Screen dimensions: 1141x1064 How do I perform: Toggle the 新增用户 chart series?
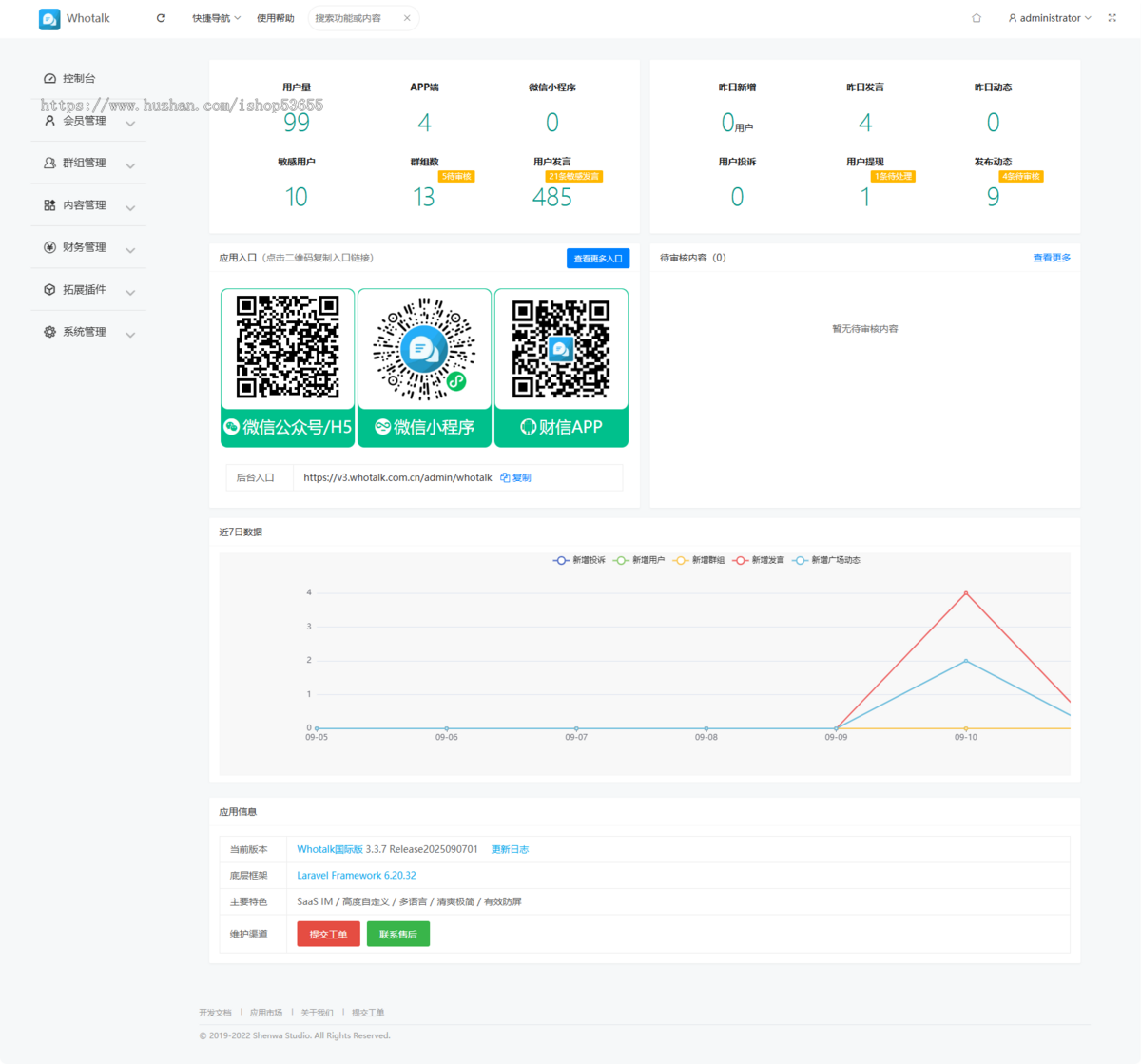tap(639, 560)
